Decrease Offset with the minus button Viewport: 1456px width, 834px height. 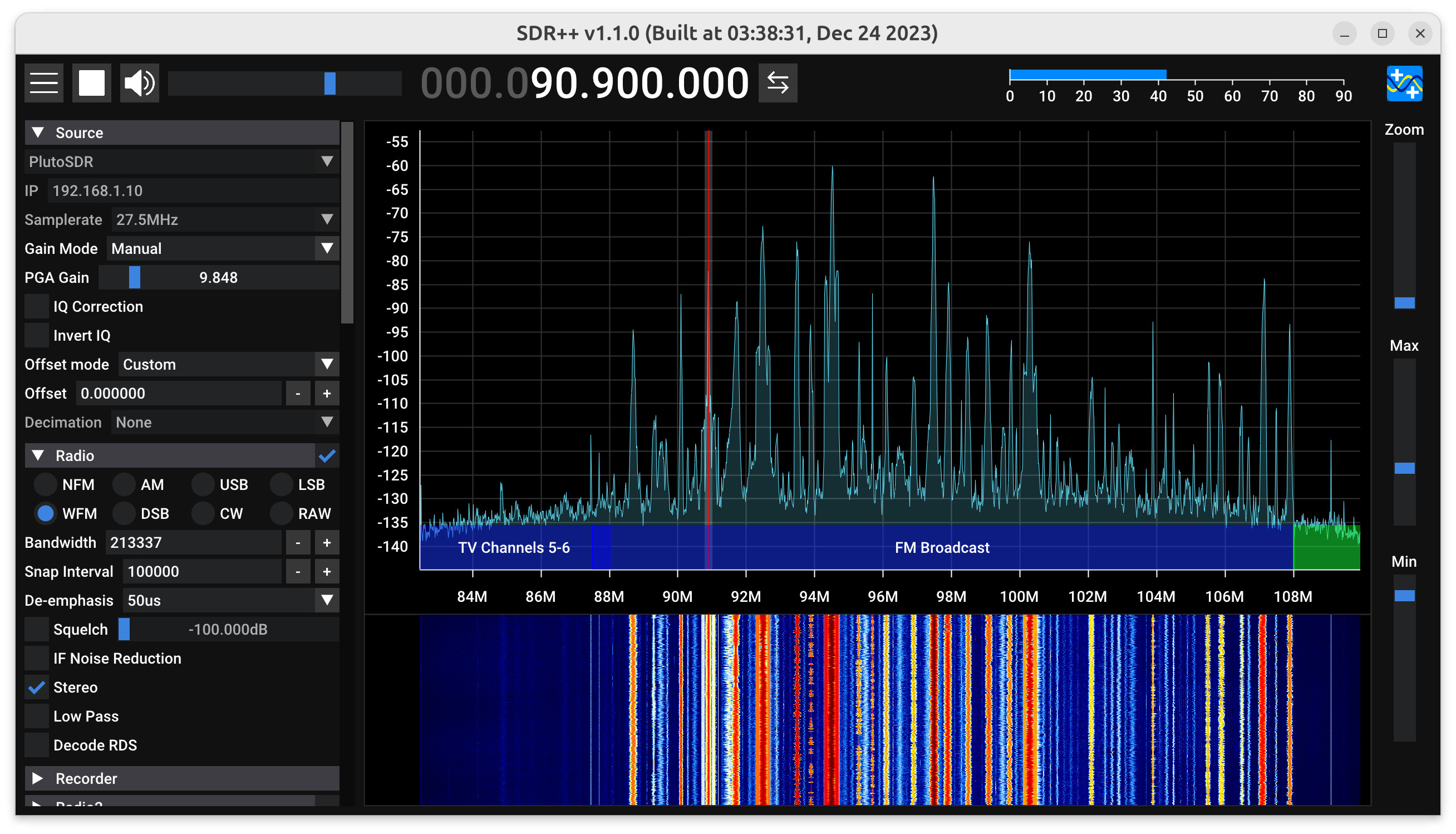(298, 394)
